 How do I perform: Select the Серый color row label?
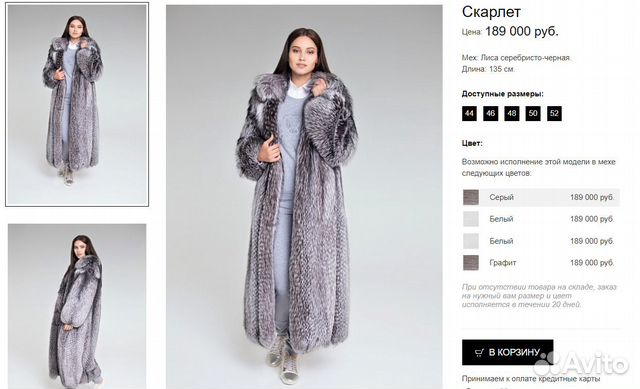tap(501, 197)
